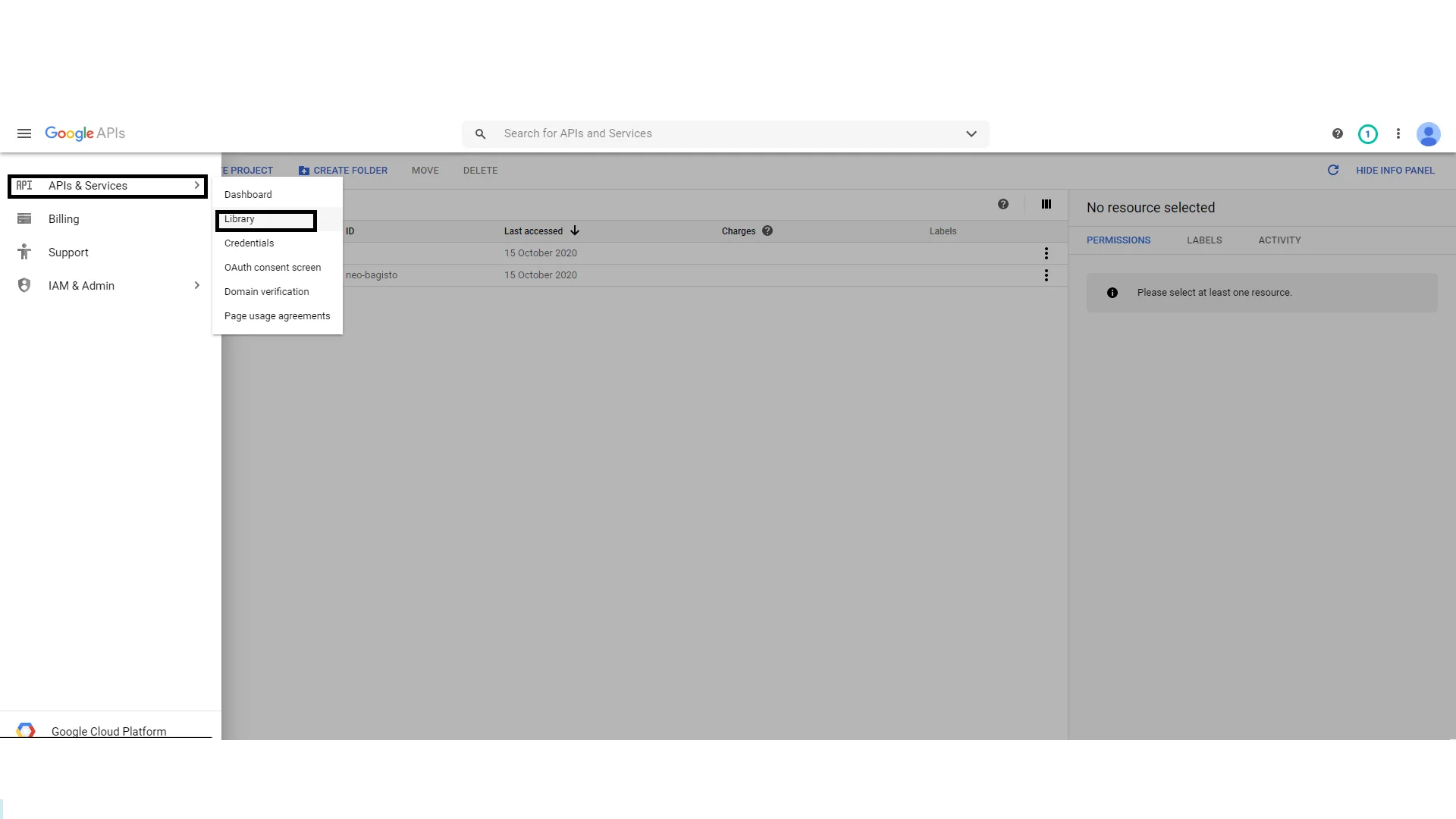Open the column display options icon
This screenshot has height=819, width=1456.
click(x=1046, y=204)
